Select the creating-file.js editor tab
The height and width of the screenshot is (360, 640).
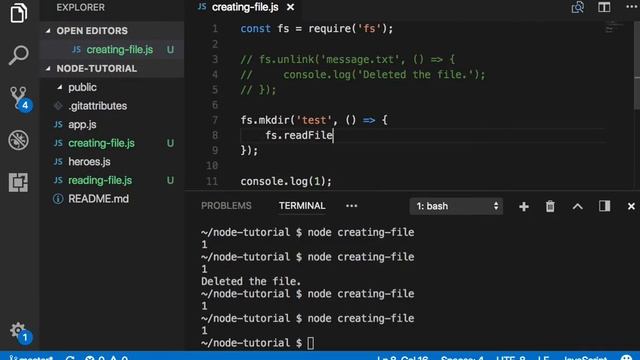[x=245, y=7]
